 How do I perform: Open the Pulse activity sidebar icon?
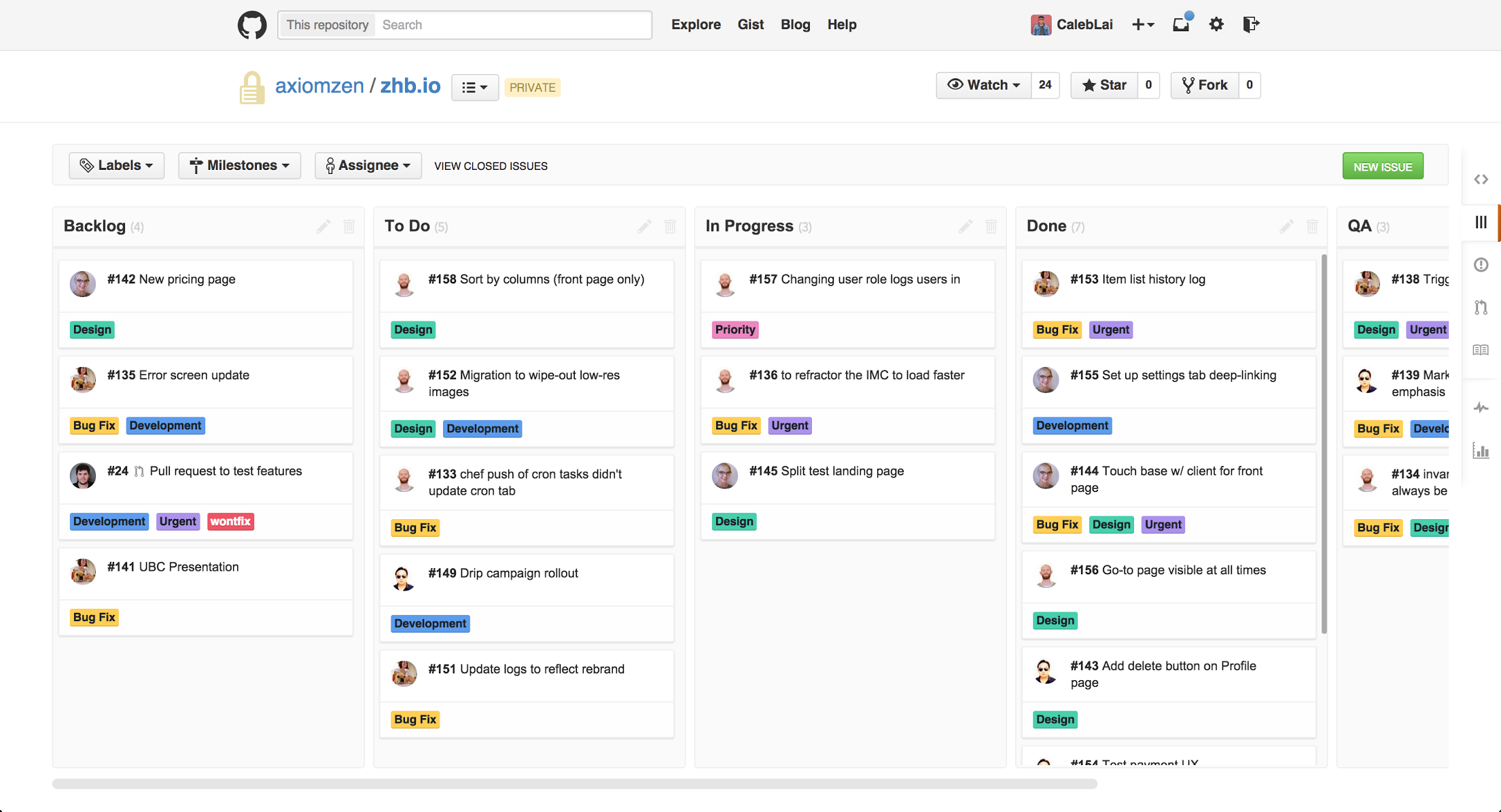point(1481,408)
